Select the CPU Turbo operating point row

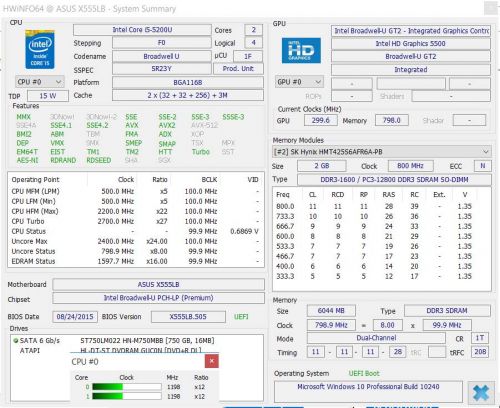(x=135, y=221)
